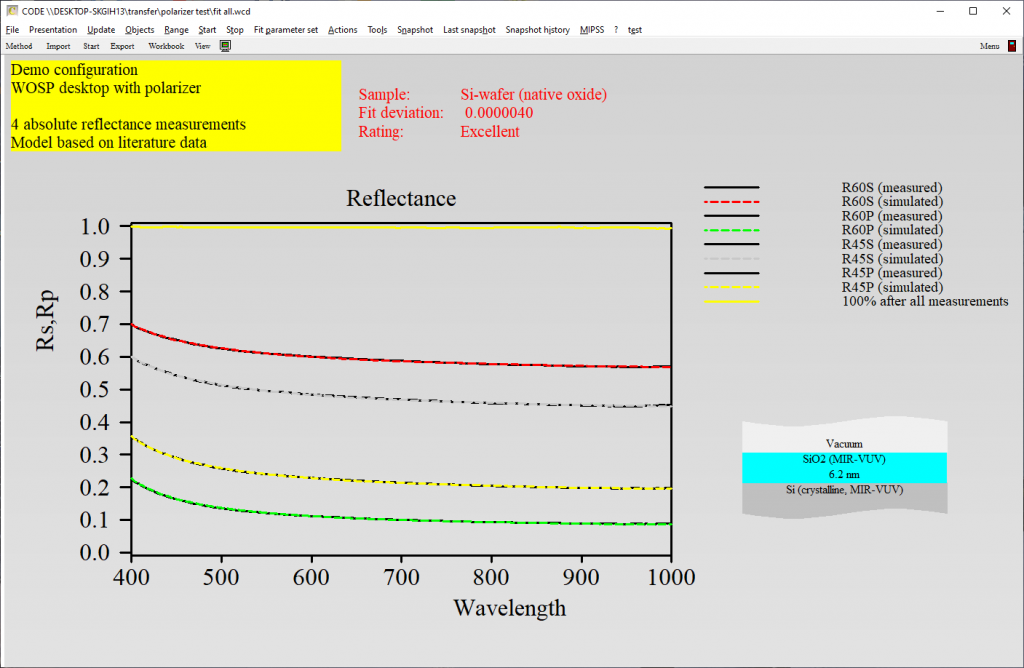Open the Range menu

coord(174,29)
